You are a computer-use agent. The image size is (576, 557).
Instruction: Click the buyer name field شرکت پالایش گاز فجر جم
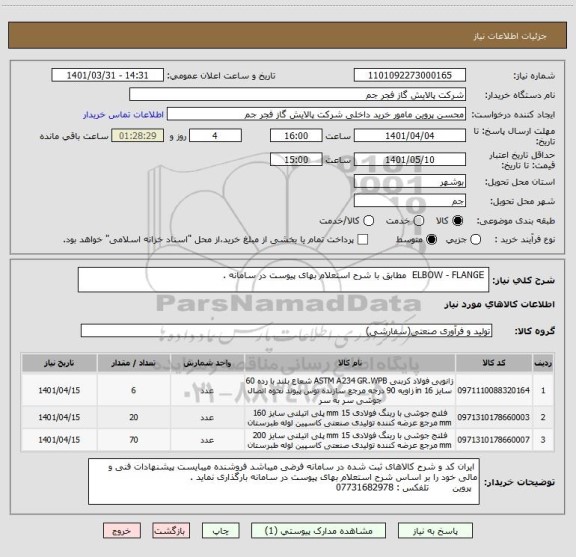[297, 95]
